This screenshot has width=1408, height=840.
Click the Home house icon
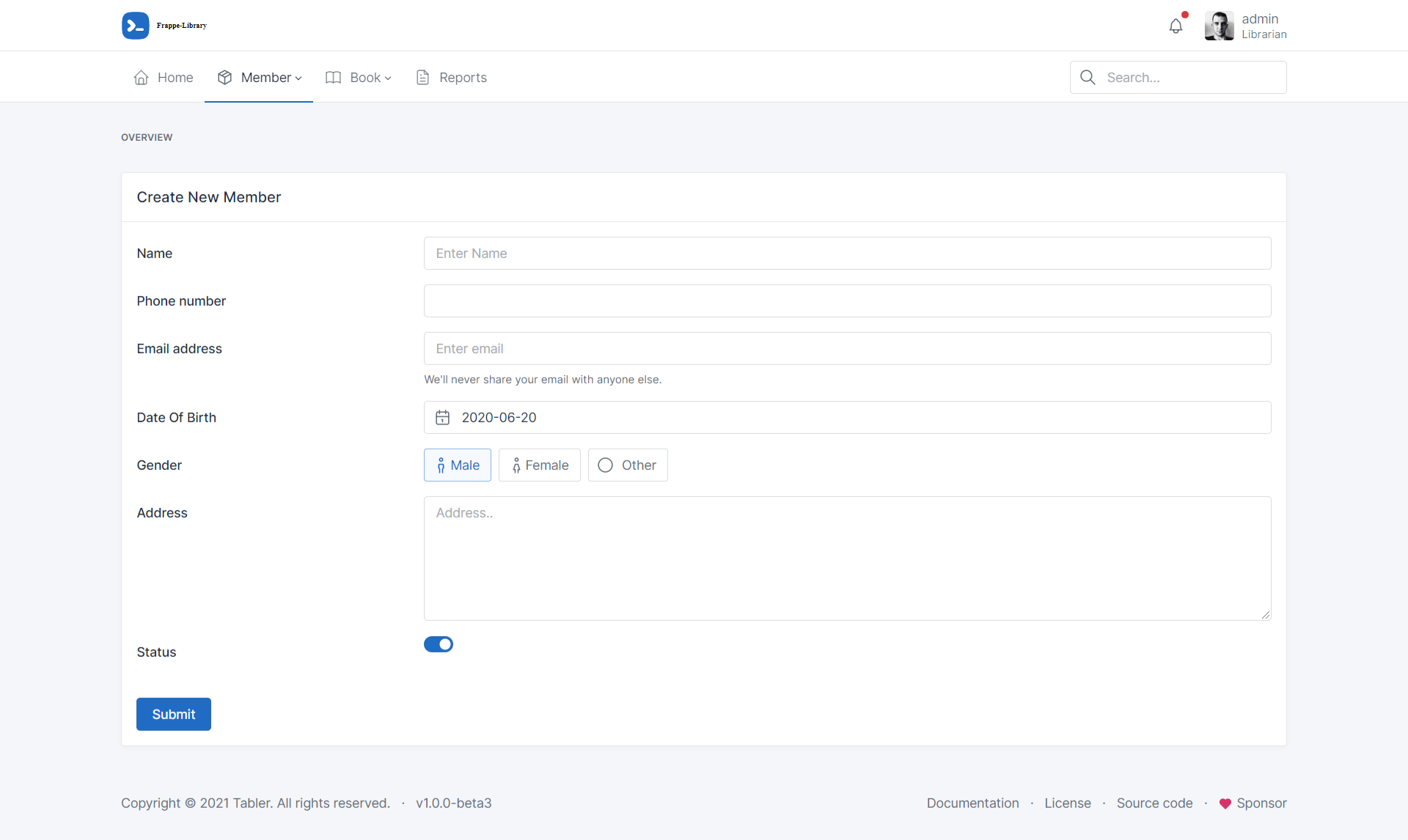pos(142,78)
